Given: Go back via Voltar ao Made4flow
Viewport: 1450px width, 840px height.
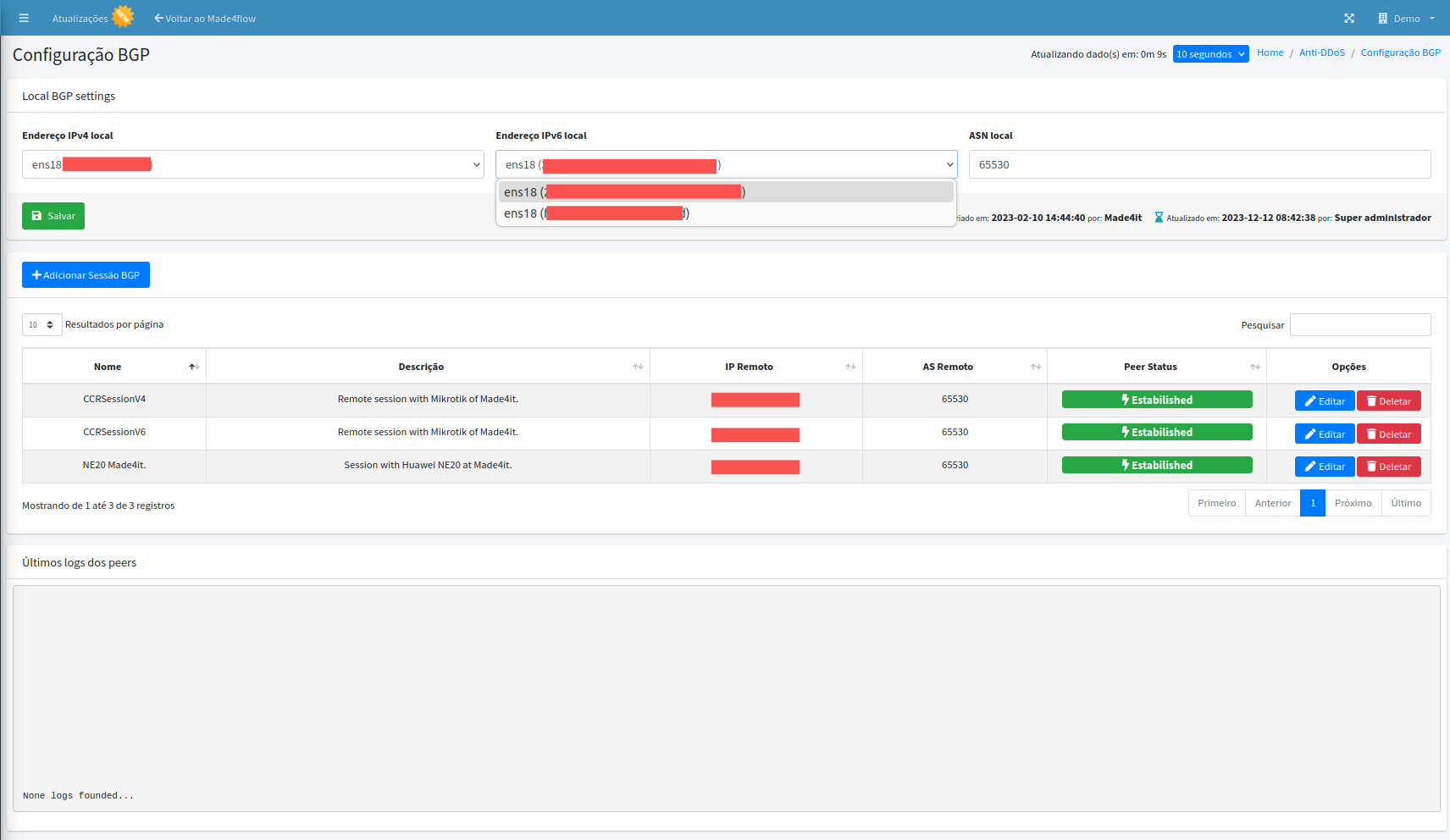Looking at the screenshot, I should point(205,18).
